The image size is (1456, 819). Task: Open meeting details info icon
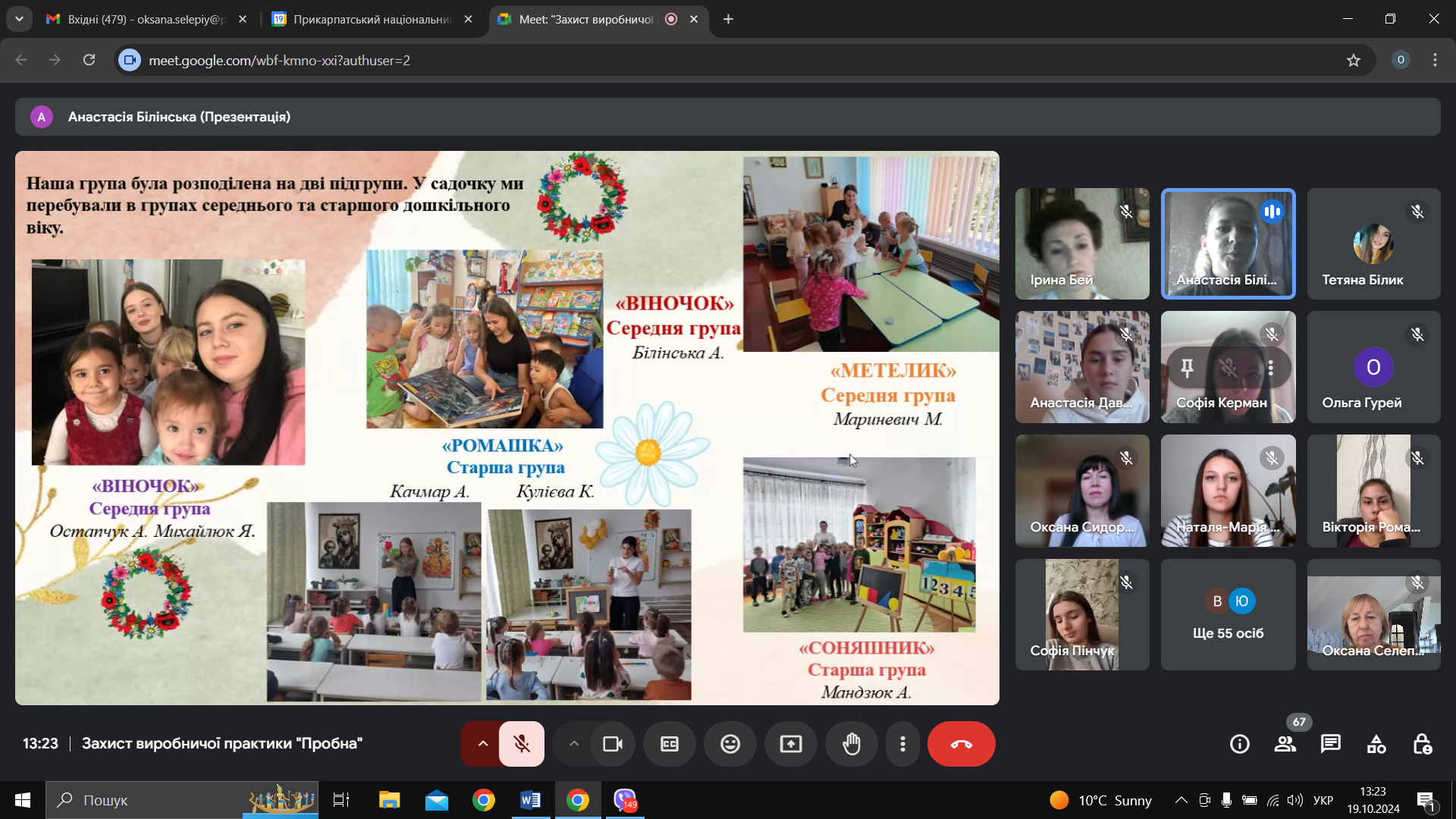pos(1239,744)
